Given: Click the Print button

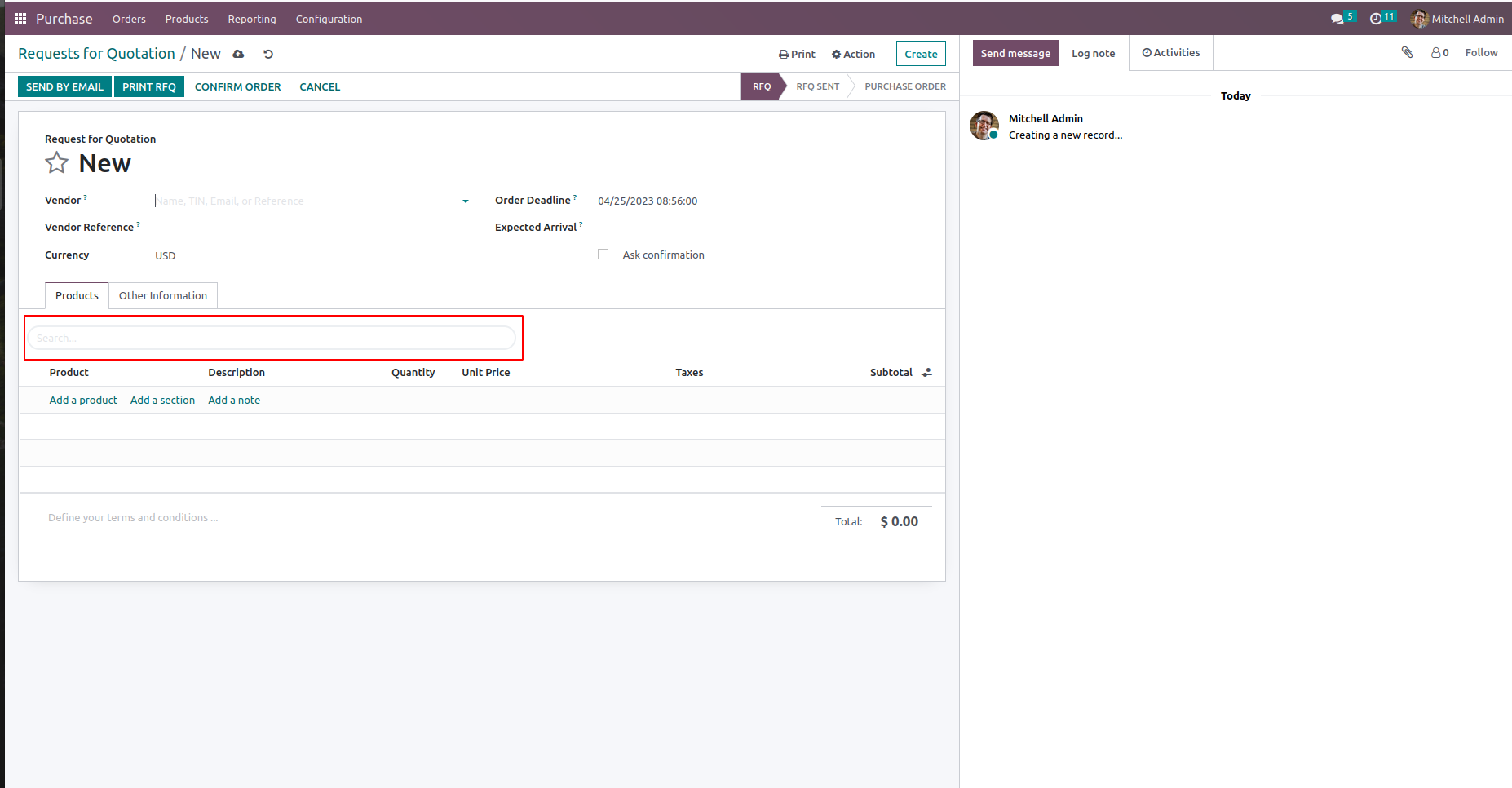Looking at the screenshot, I should (x=797, y=54).
